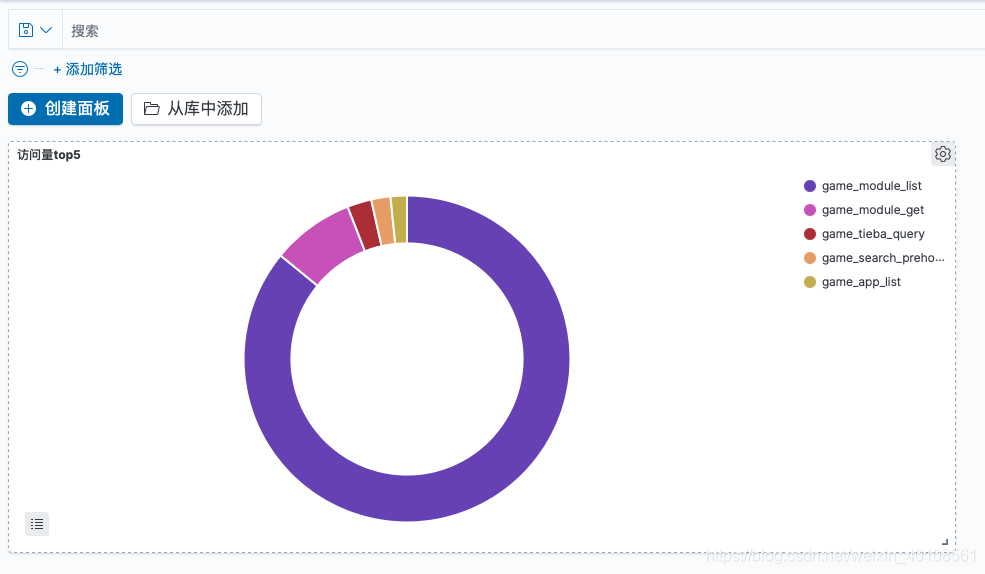
Task: Click the plus icon in 创建面板
Action: pyautogui.click(x=28, y=109)
